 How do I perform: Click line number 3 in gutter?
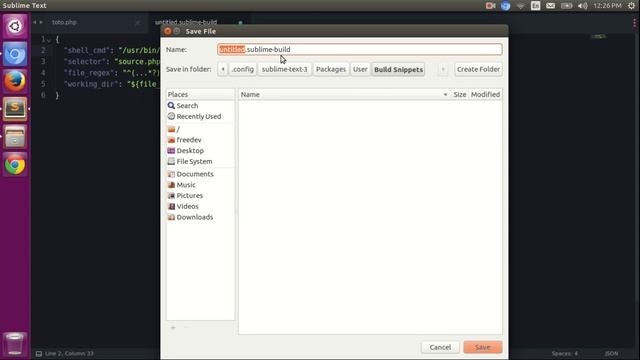point(43,62)
